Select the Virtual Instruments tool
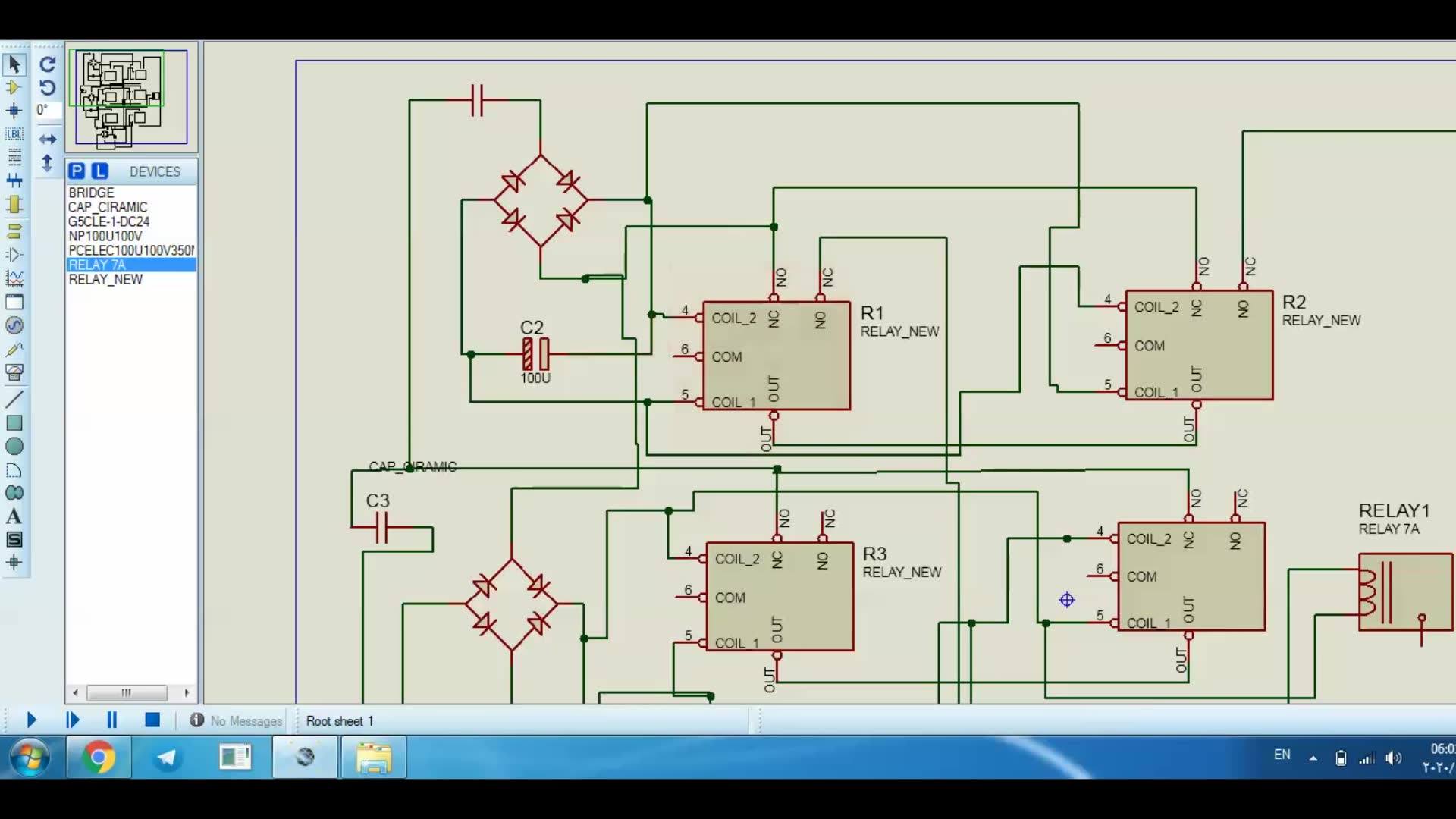 (14, 372)
